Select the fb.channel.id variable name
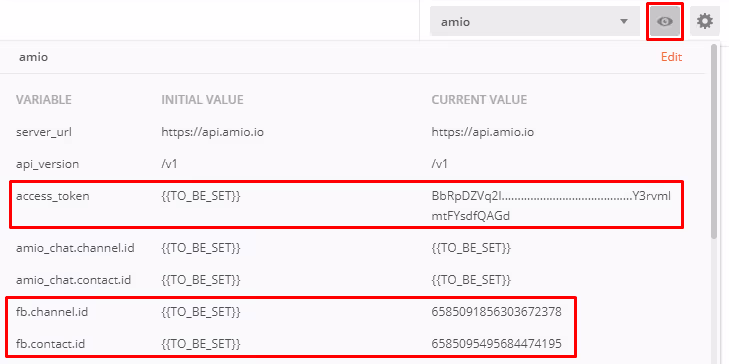Viewport: 729px width, 364px height. tap(52, 312)
